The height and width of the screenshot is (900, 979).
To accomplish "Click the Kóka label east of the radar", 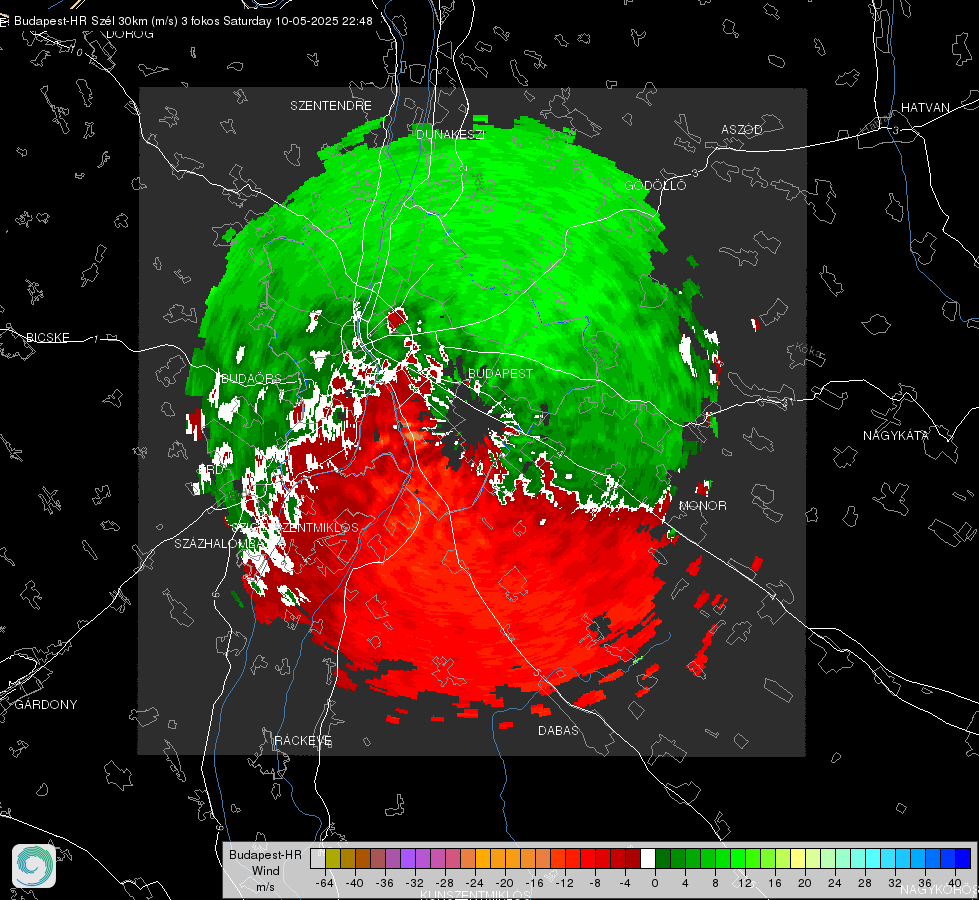I will point(809,352).
